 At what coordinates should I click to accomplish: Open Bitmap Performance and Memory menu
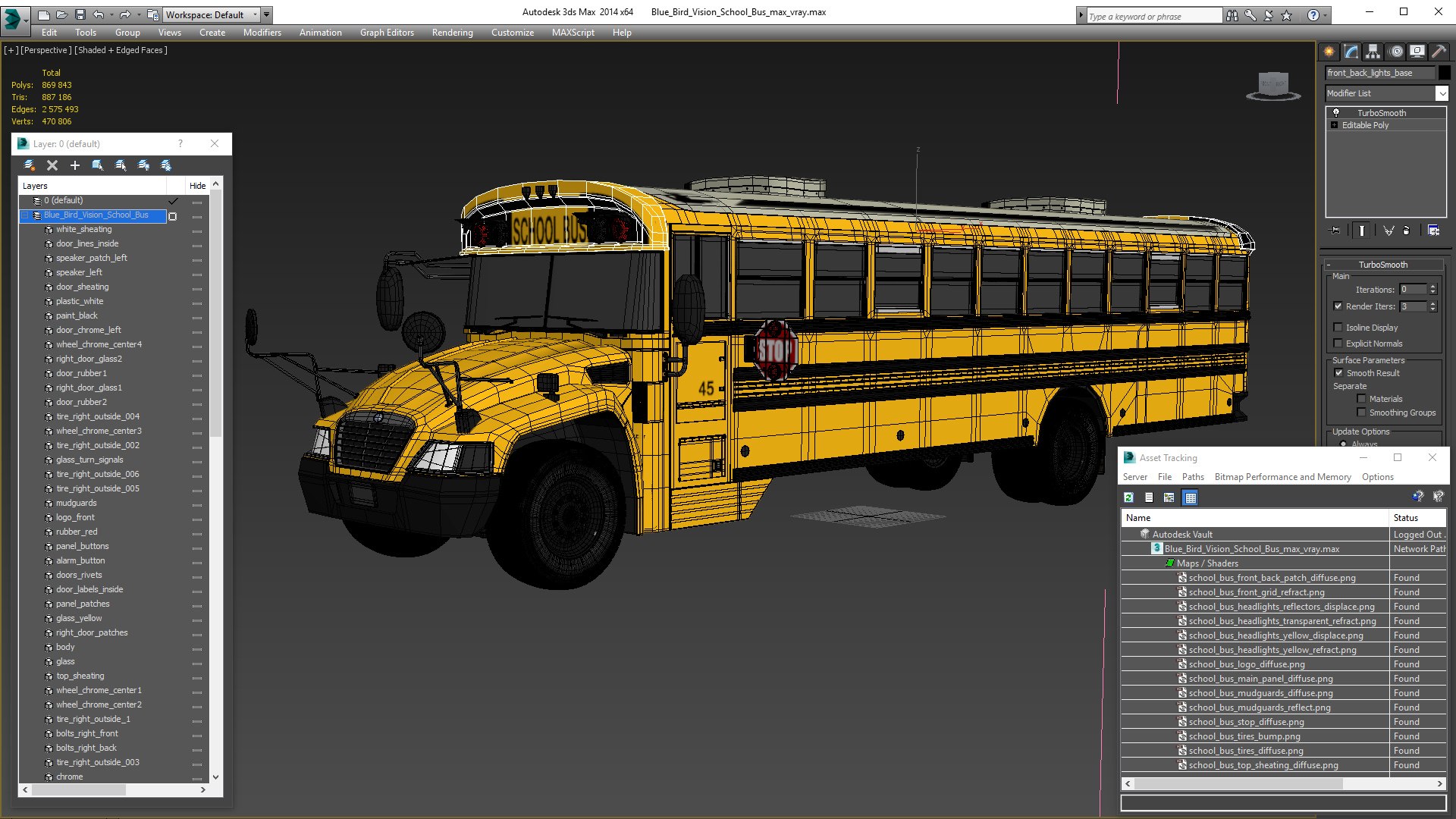pyautogui.click(x=1282, y=477)
